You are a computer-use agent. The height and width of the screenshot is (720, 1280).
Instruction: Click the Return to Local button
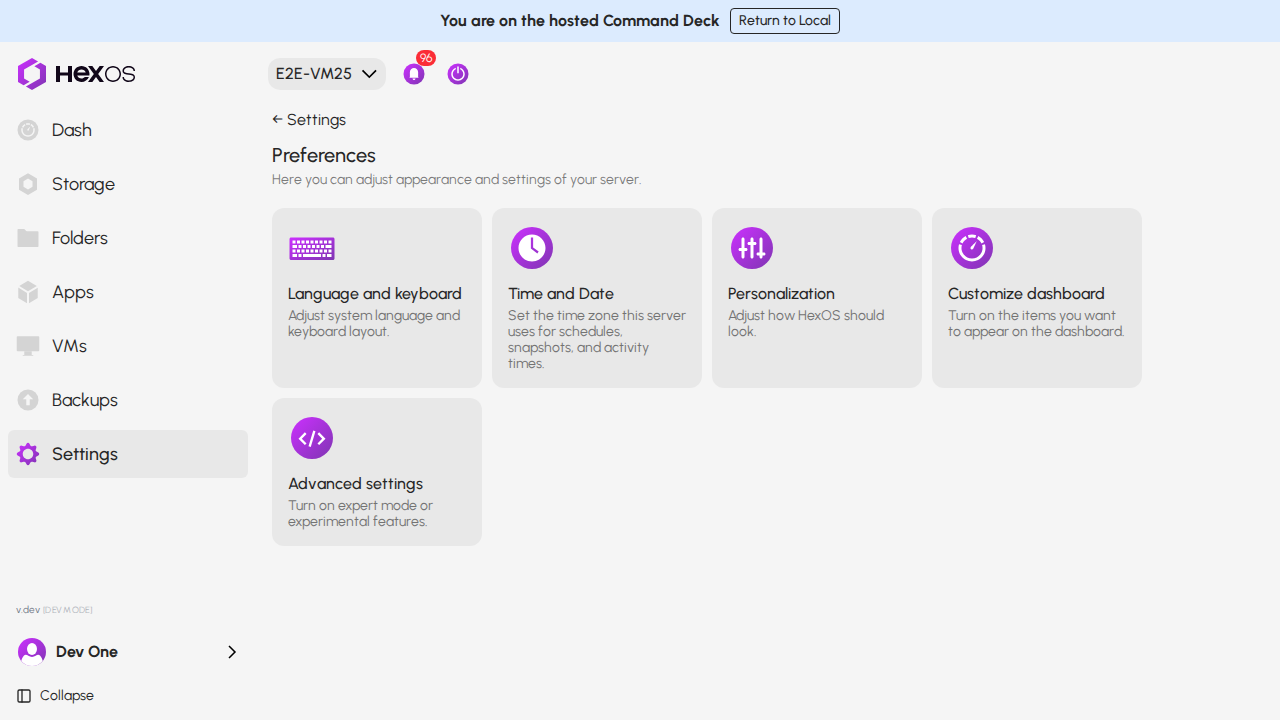785,21
